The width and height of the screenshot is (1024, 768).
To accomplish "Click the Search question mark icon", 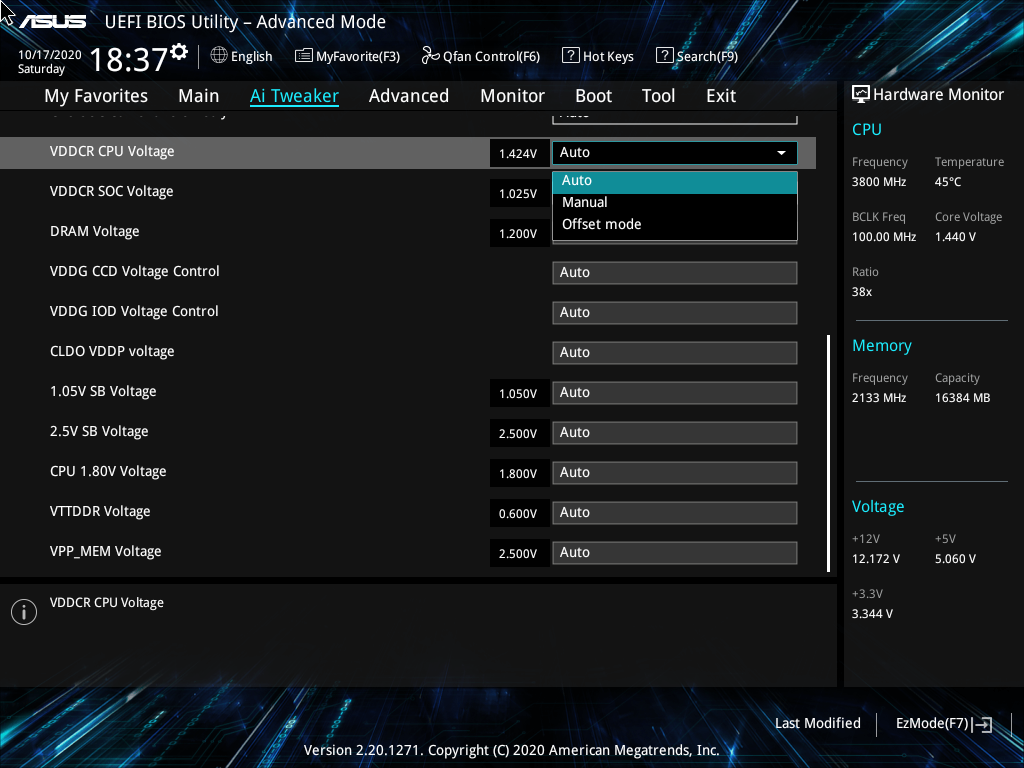I will click(x=664, y=56).
